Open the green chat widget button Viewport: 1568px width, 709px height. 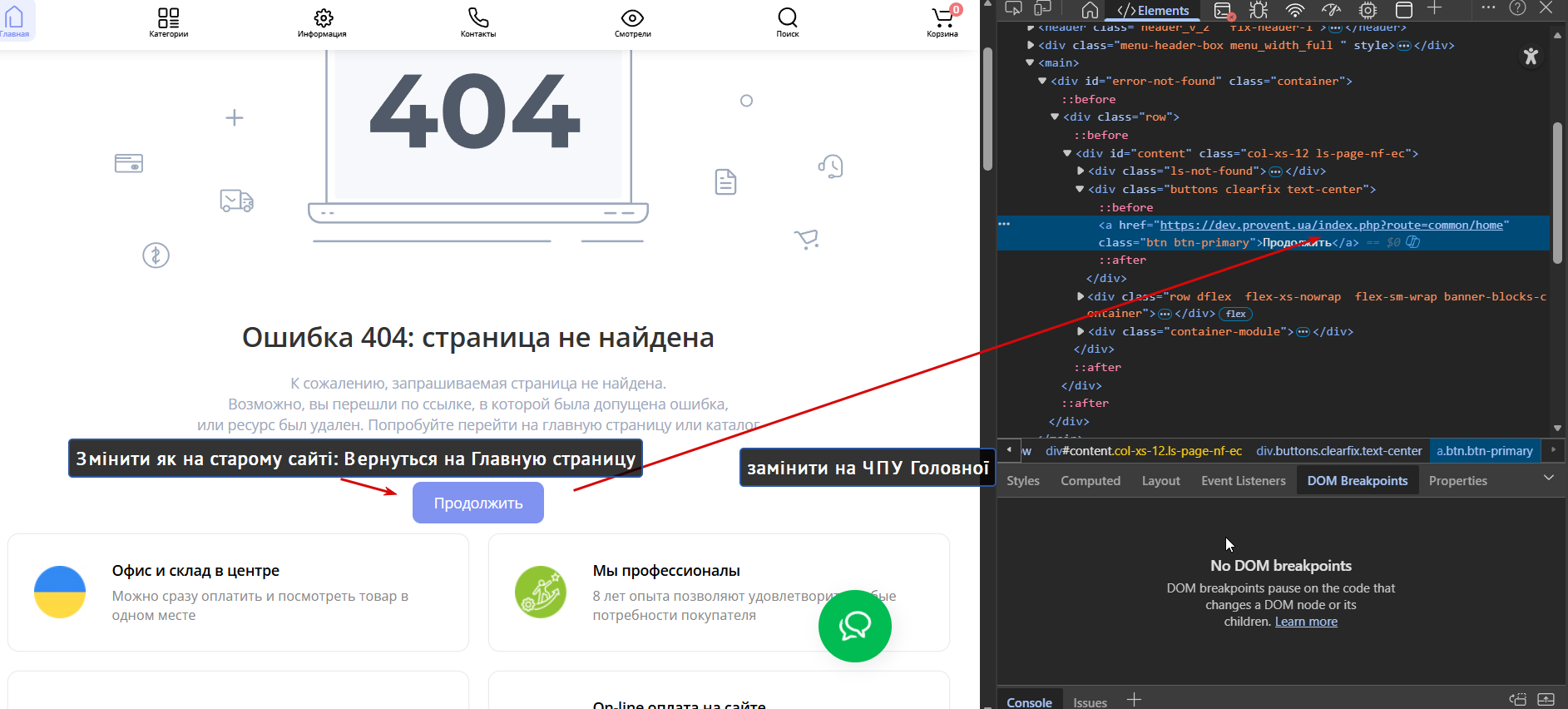point(855,626)
